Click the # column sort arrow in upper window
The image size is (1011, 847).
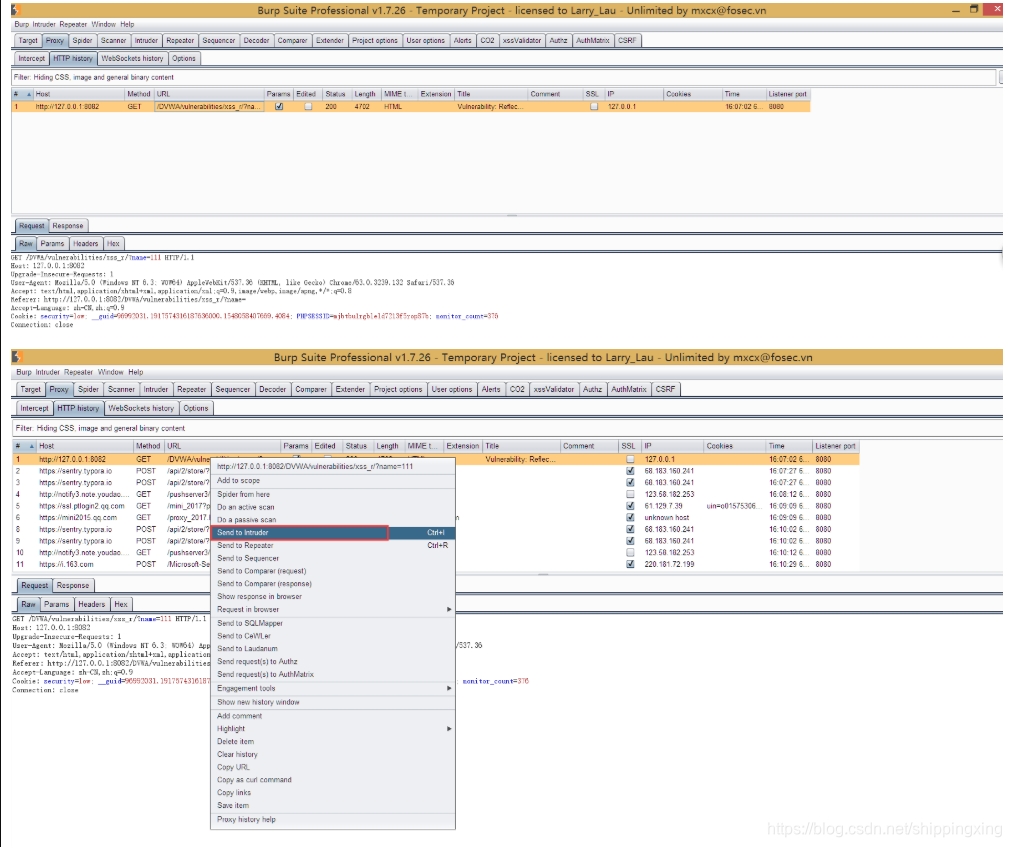pyautogui.click(x=28, y=94)
